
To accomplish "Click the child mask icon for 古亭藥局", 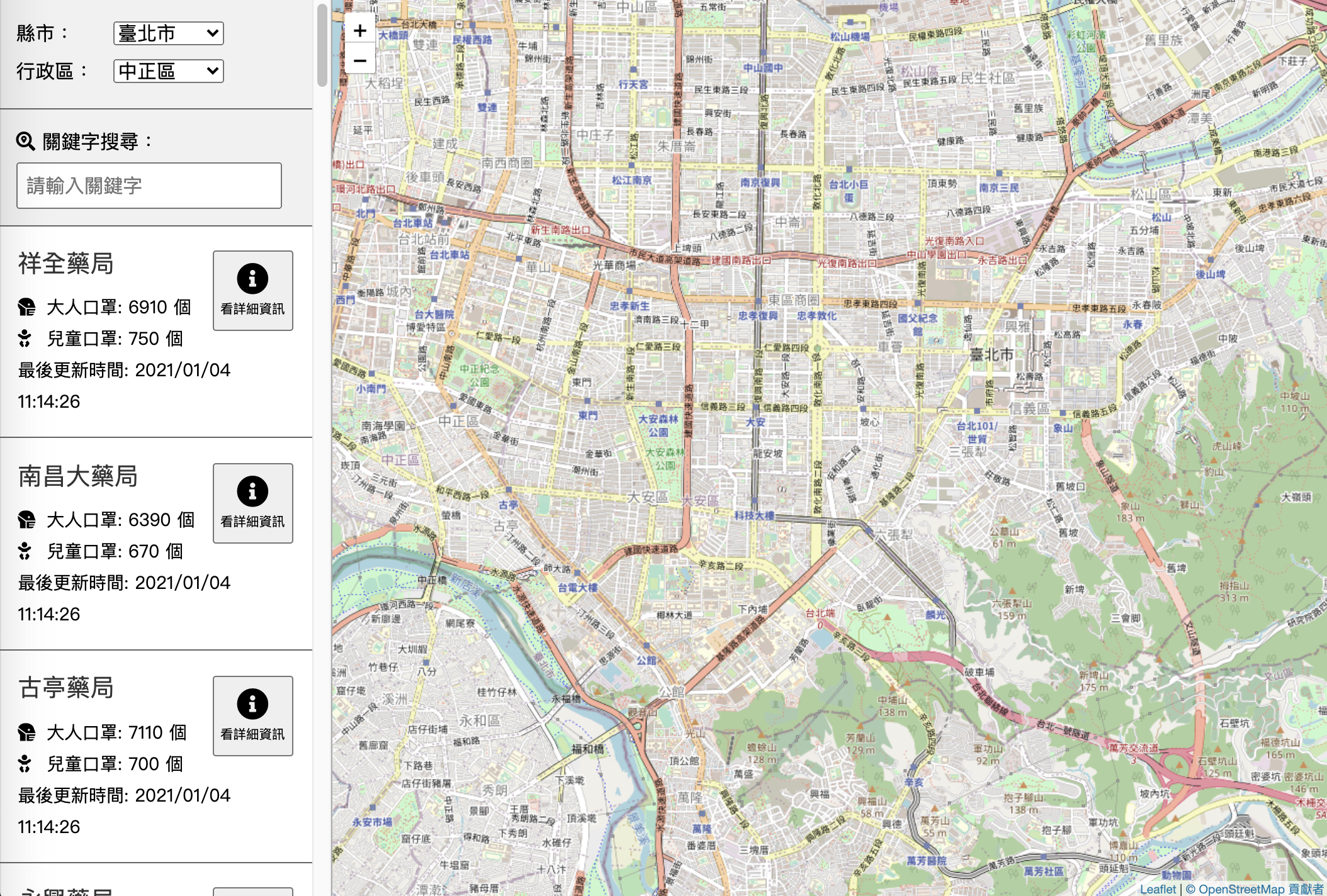I will click(25, 764).
